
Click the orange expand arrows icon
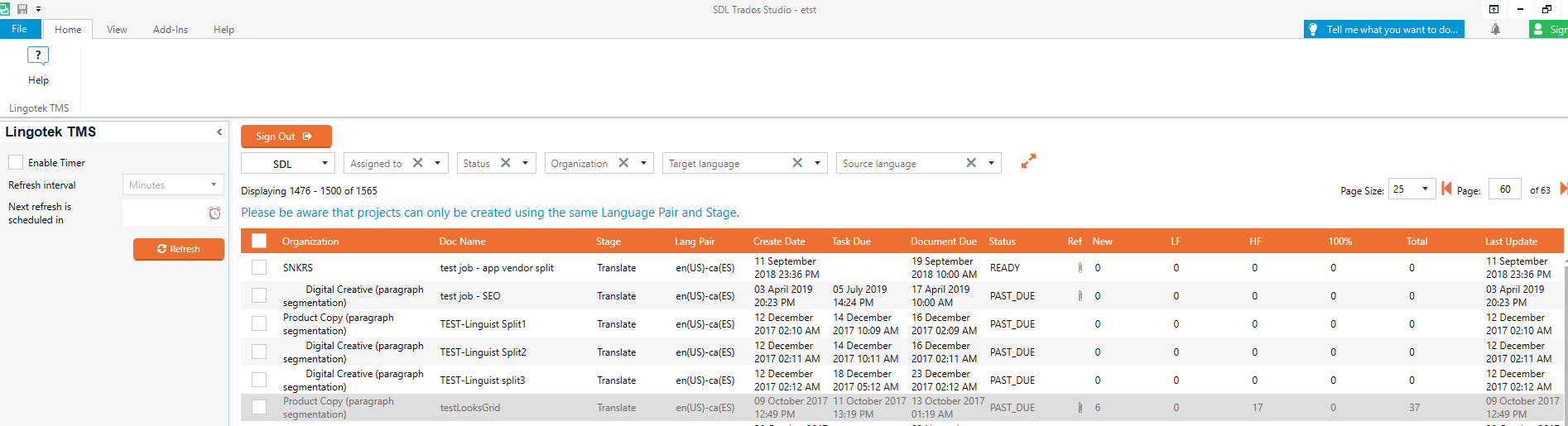1028,161
